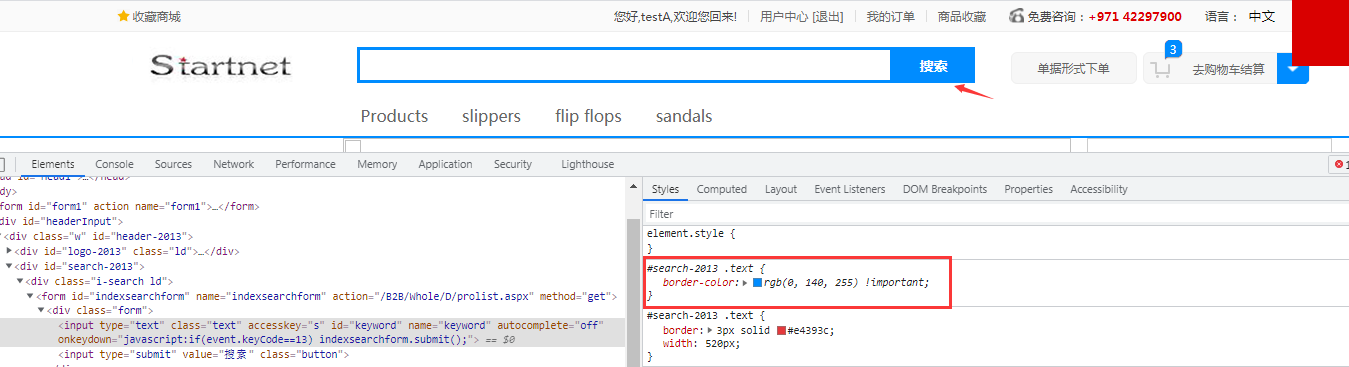The image size is (1349, 367).
Task: Click the phone icon next to 免费咨询
Action: [x=1017, y=16]
